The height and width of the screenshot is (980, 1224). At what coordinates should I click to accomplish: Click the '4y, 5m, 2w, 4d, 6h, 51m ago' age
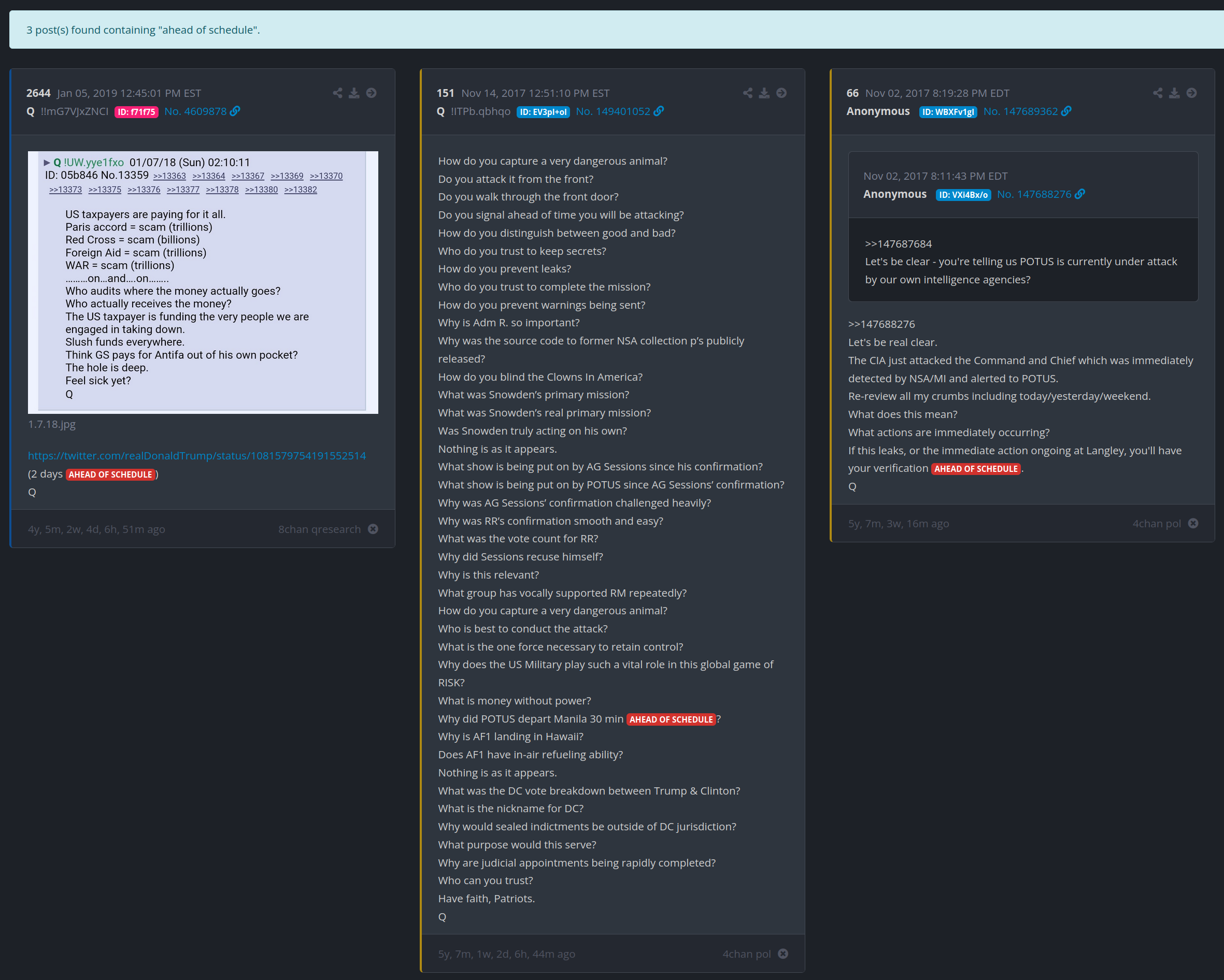96,529
